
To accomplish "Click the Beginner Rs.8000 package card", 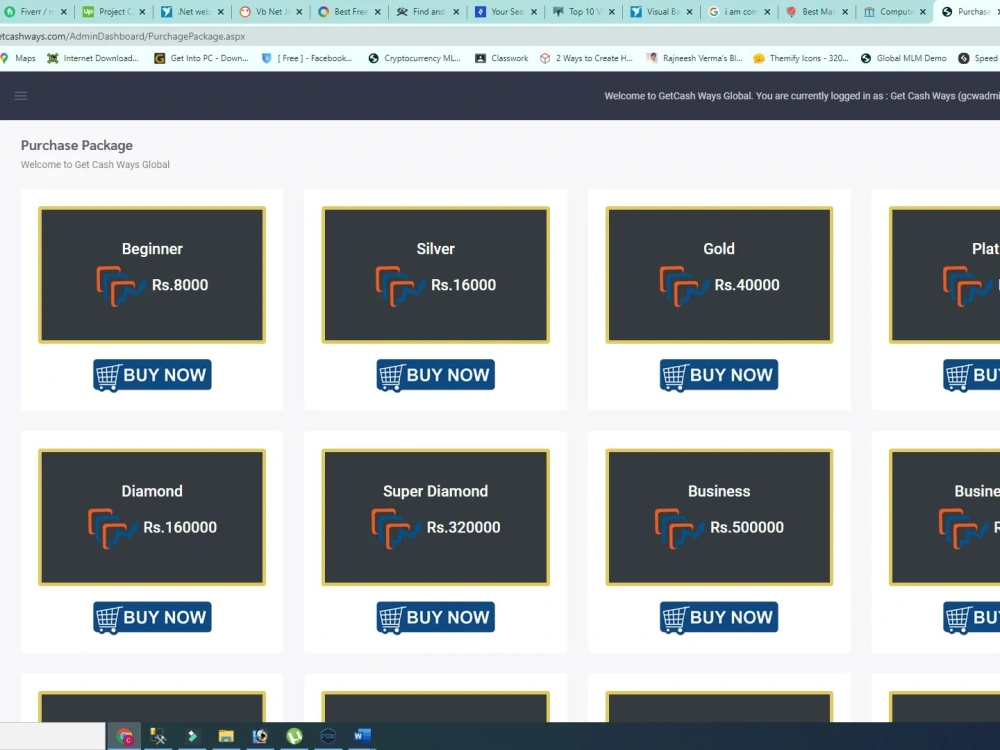I will click(152, 275).
